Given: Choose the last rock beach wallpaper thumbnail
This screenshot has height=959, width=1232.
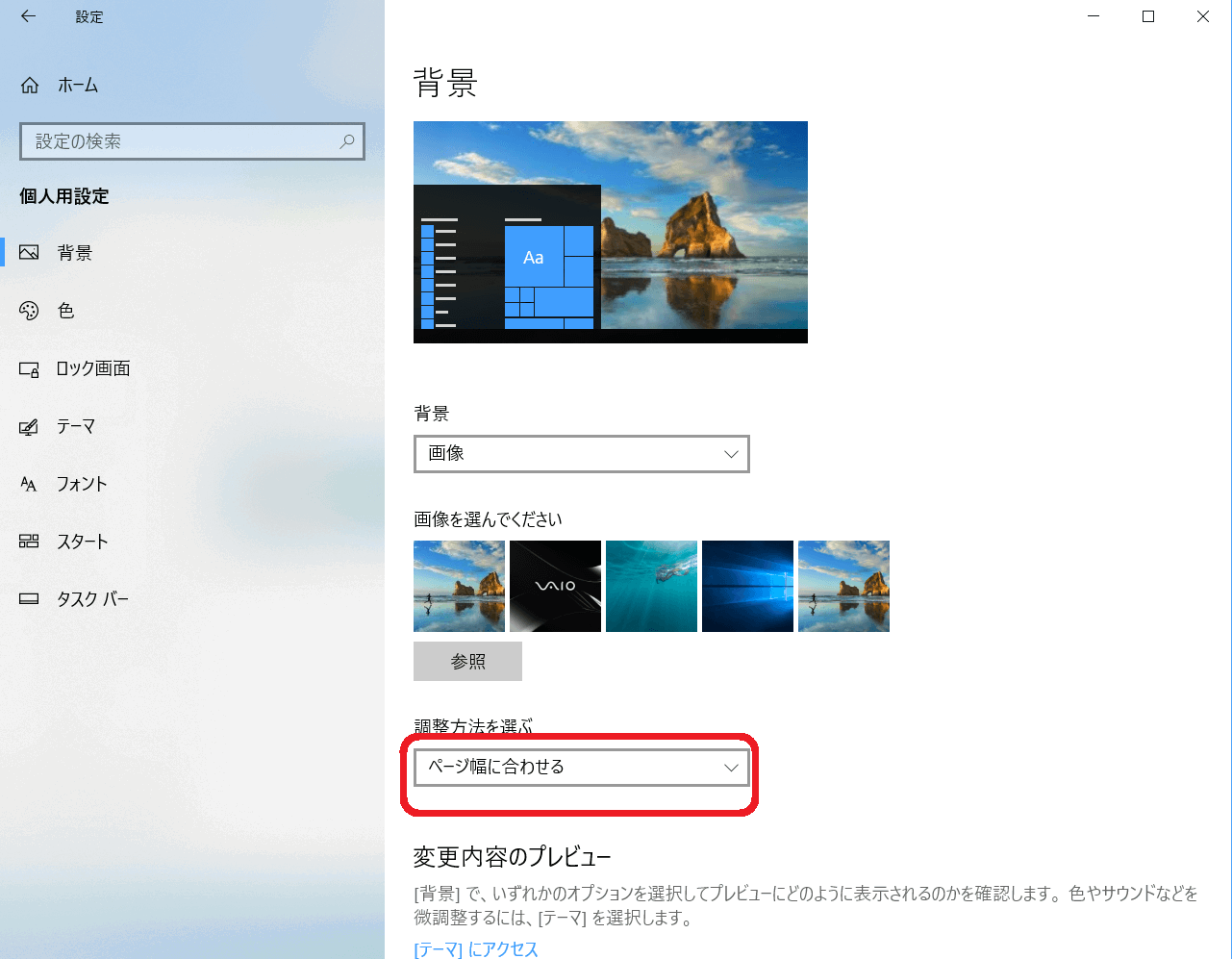Looking at the screenshot, I should (x=843, y=586).
